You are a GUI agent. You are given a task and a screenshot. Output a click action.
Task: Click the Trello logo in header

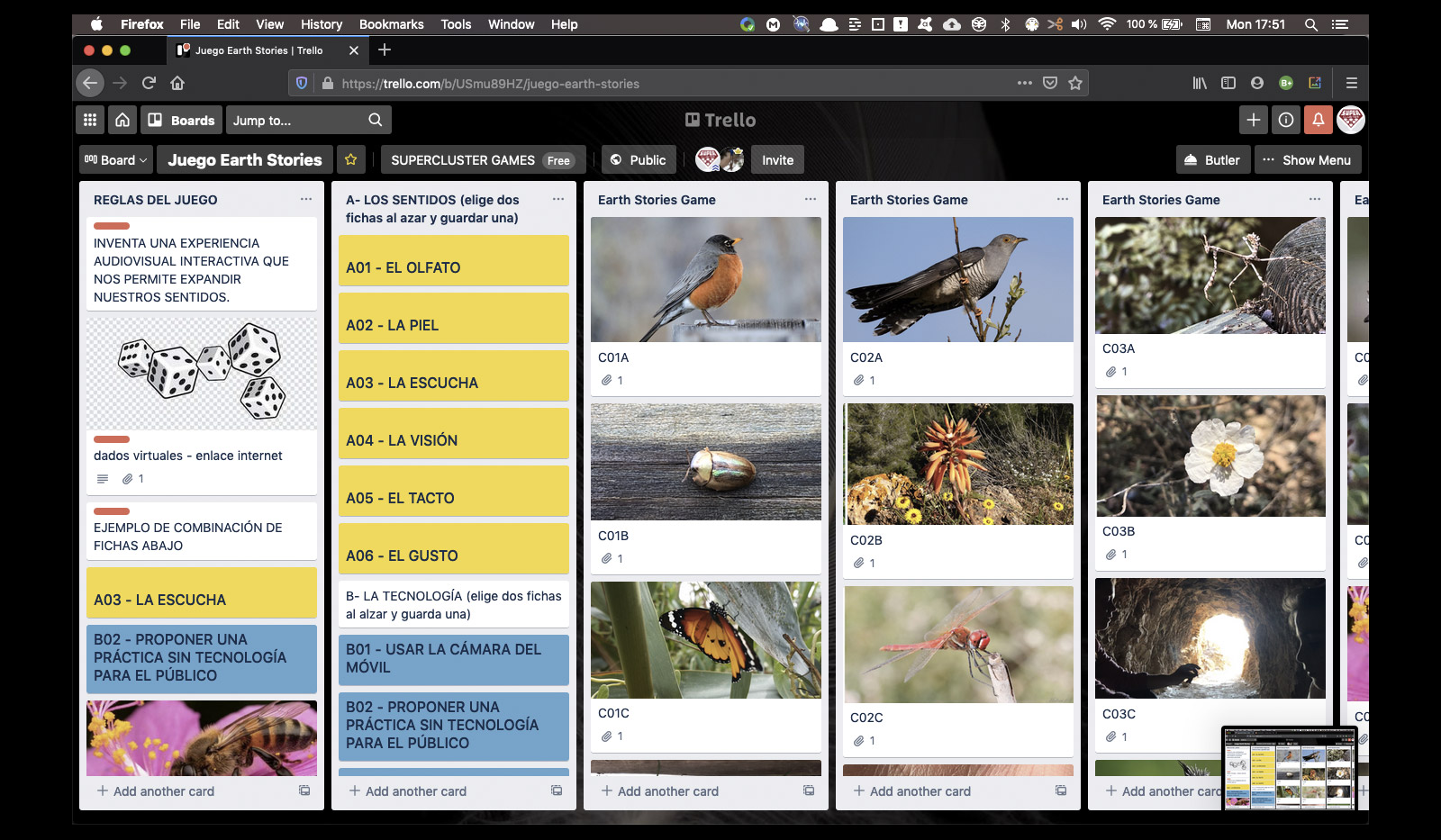720,120
